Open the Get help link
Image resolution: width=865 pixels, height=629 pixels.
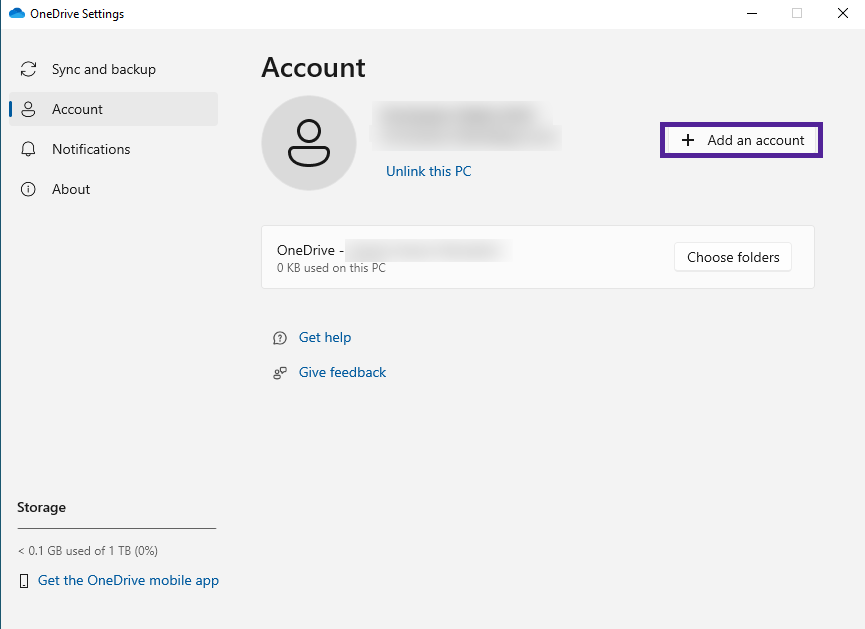325,338
